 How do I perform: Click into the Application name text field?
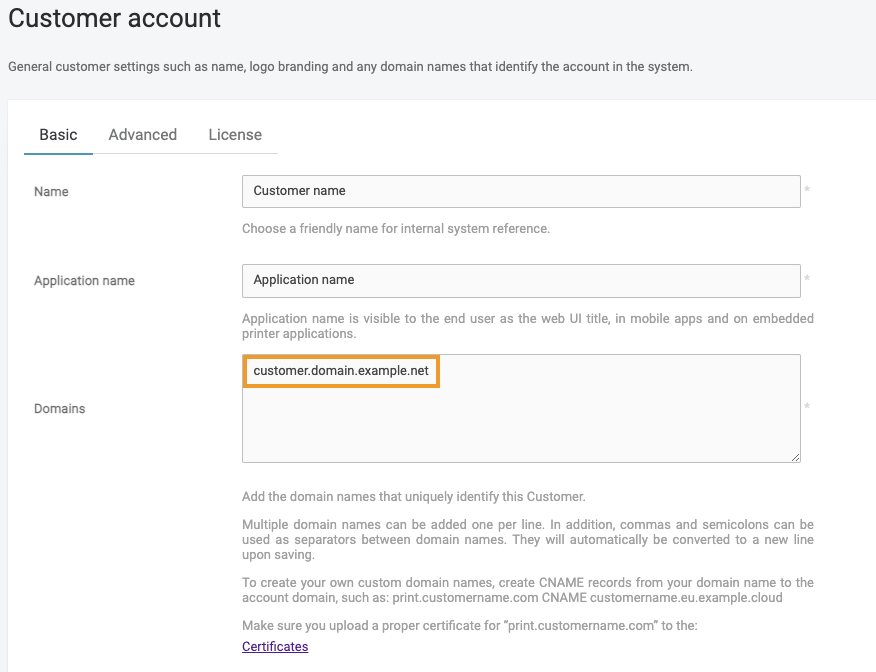point(520,280)
